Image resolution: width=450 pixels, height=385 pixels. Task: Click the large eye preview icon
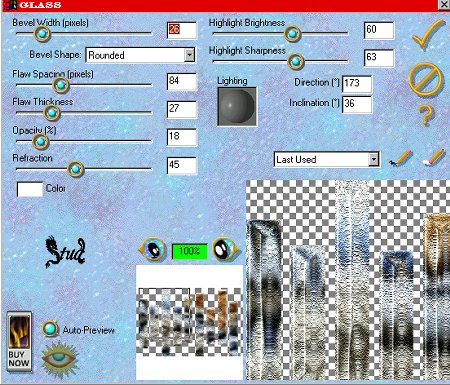pos(59,360)
